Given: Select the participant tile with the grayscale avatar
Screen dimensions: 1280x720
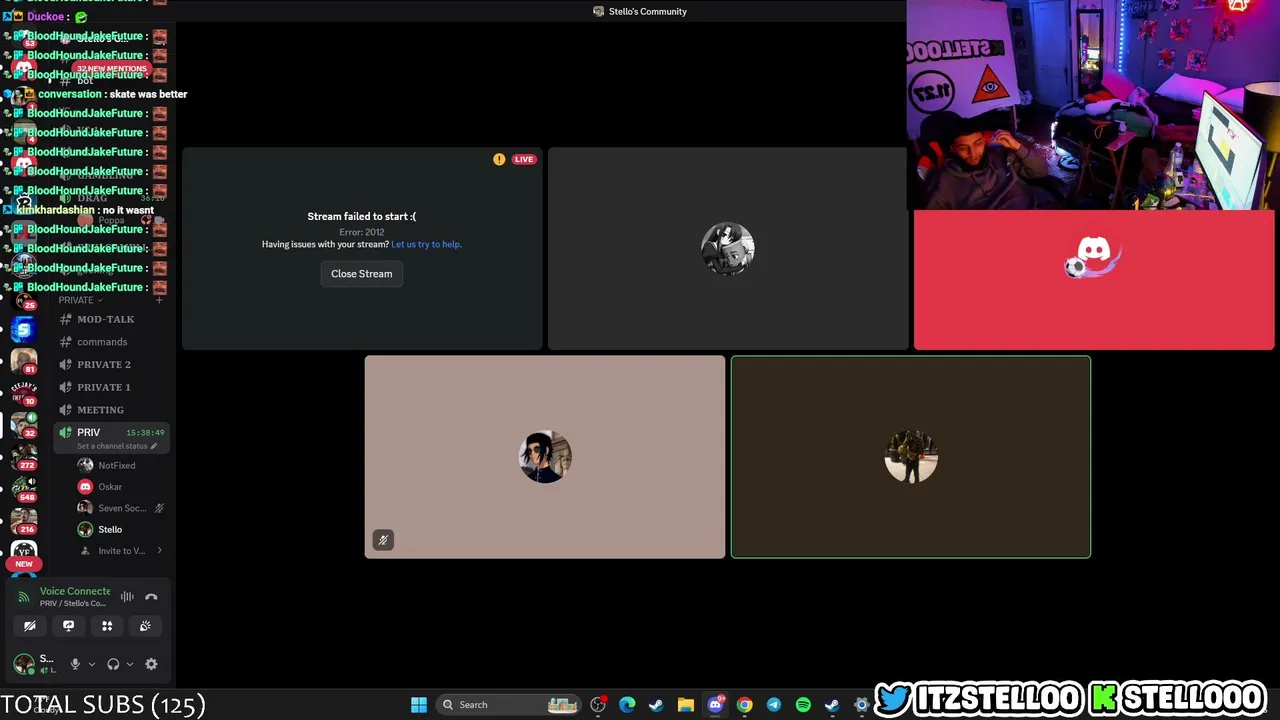Looking at the screenshot, I should [x=727, y=249].
